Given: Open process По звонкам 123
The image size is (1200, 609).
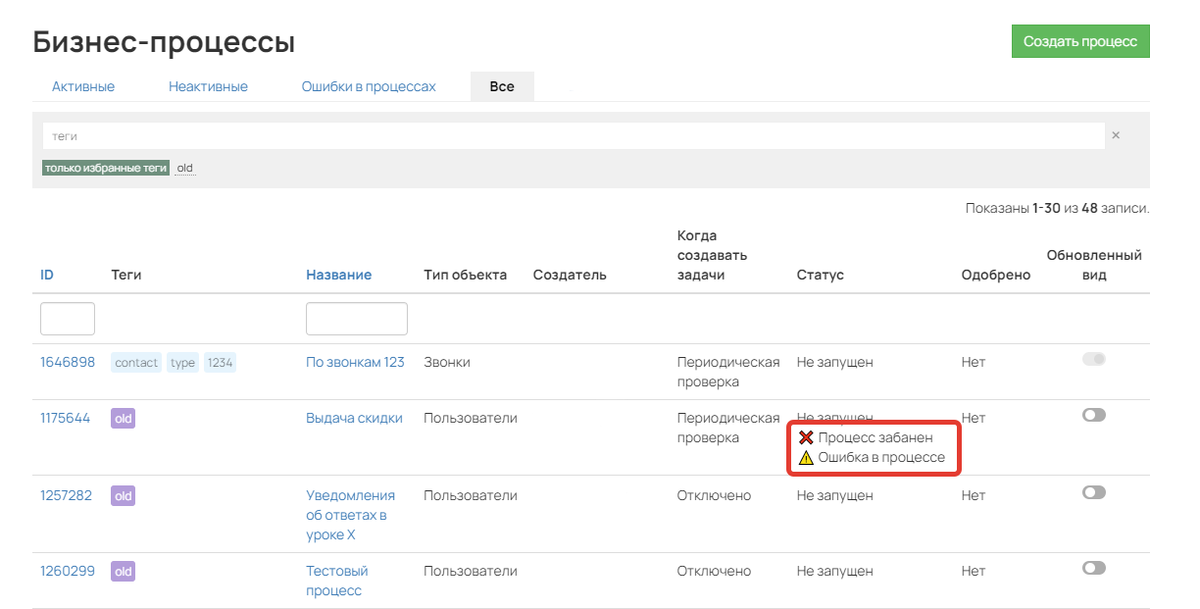Looking at the screenshot, I should (355, 362).
